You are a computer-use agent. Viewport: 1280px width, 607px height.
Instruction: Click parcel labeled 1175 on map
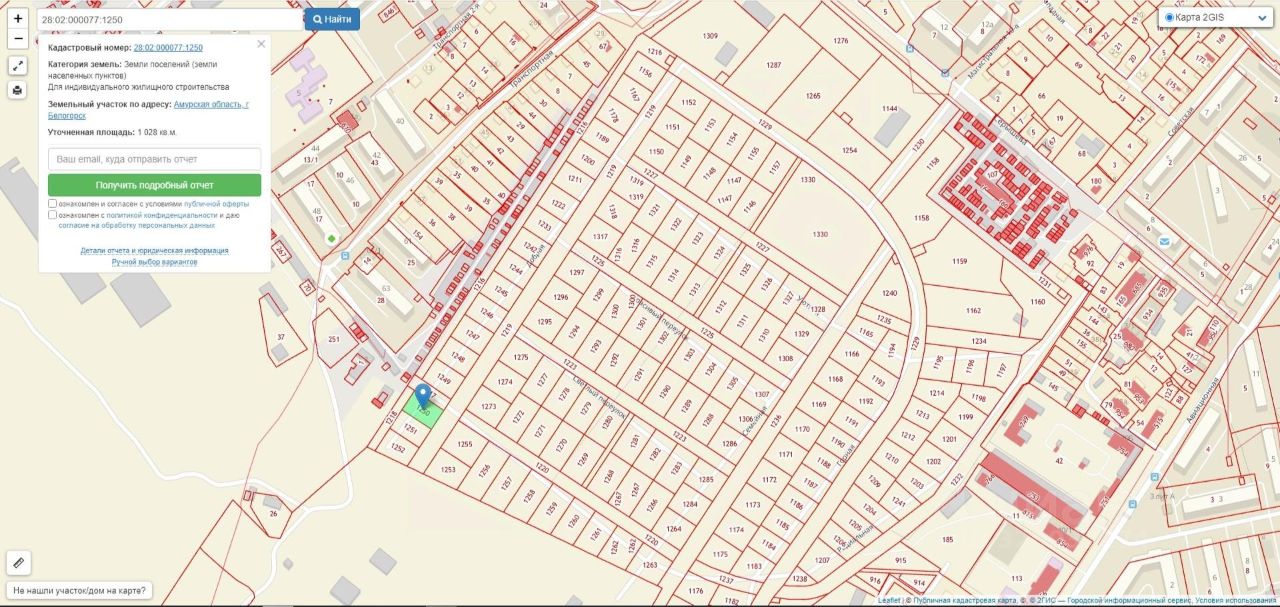[720, 554]
